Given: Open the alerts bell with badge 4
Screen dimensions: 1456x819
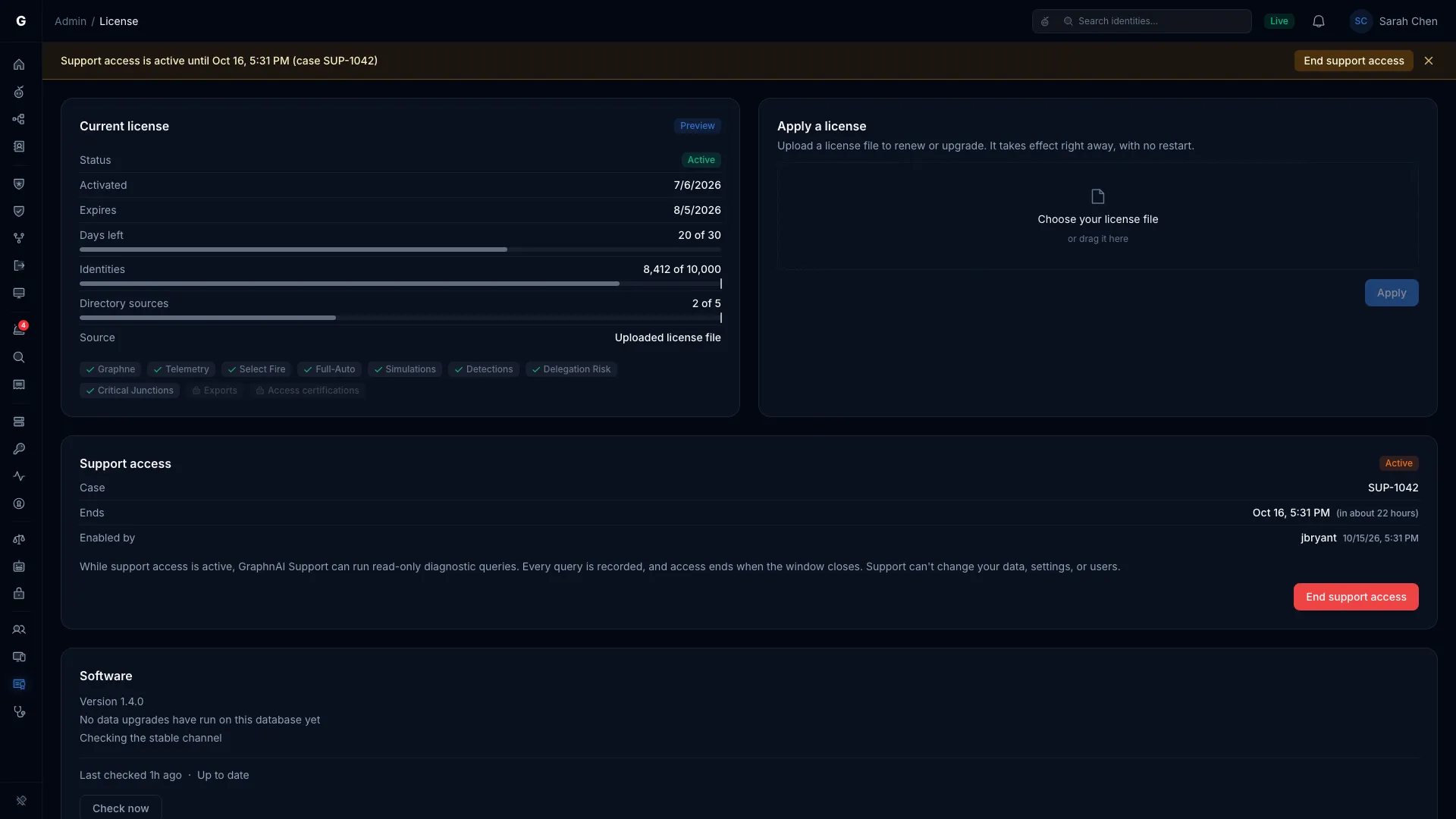Looking at the screenshot, I should 19,329.
